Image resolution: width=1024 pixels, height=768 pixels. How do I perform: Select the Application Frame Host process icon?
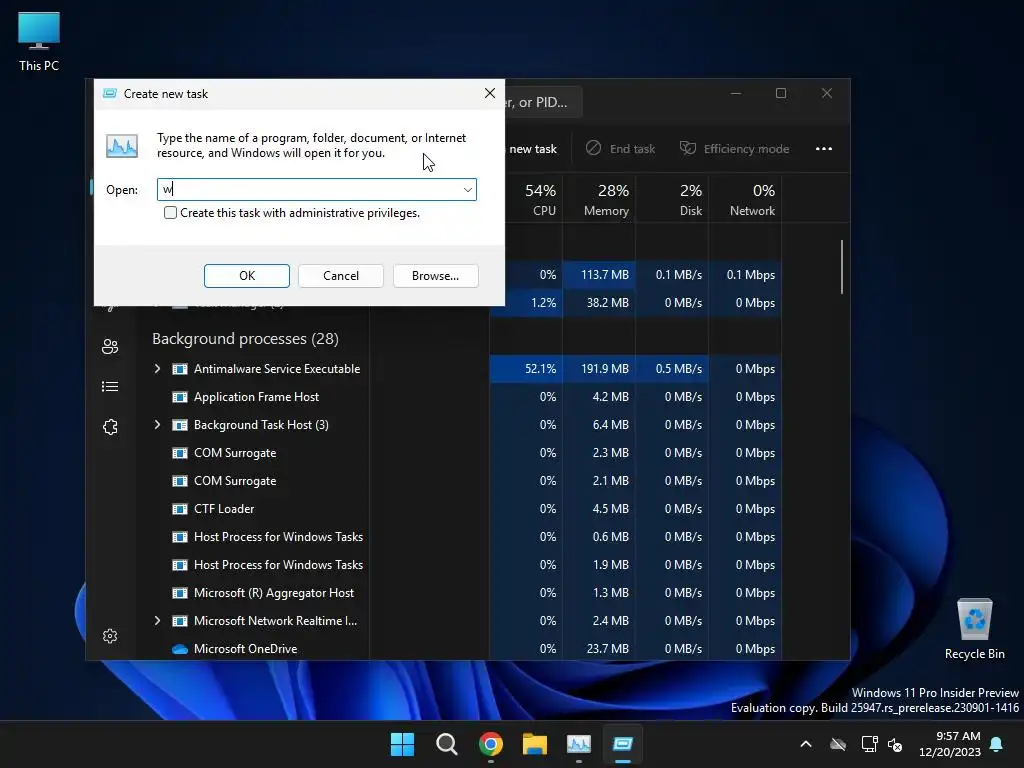180,397
